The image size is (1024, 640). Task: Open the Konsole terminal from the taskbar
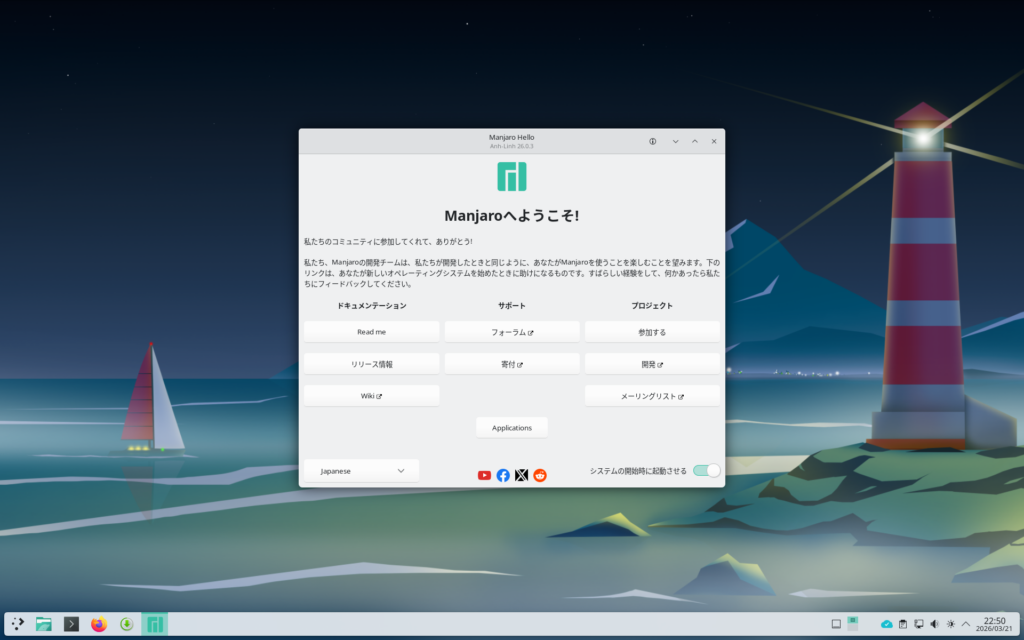[71, 624]
